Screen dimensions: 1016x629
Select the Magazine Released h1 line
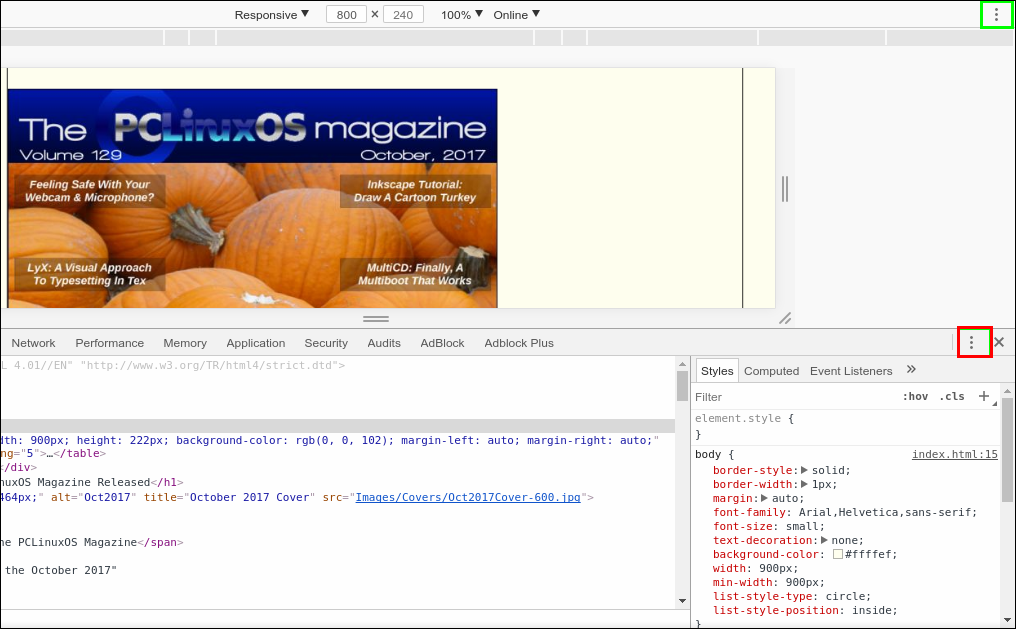pos(92,482)
